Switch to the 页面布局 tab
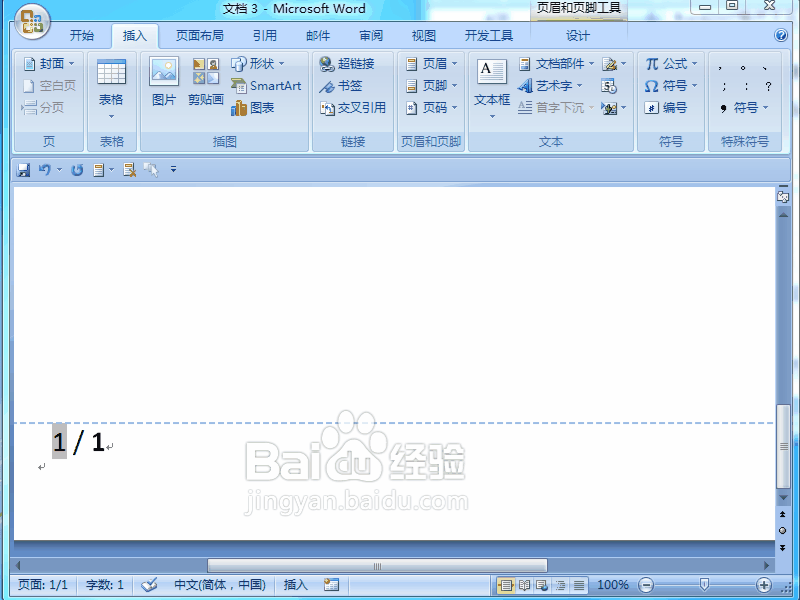This screenshot has height=600, width=800. tap(199, 36)
